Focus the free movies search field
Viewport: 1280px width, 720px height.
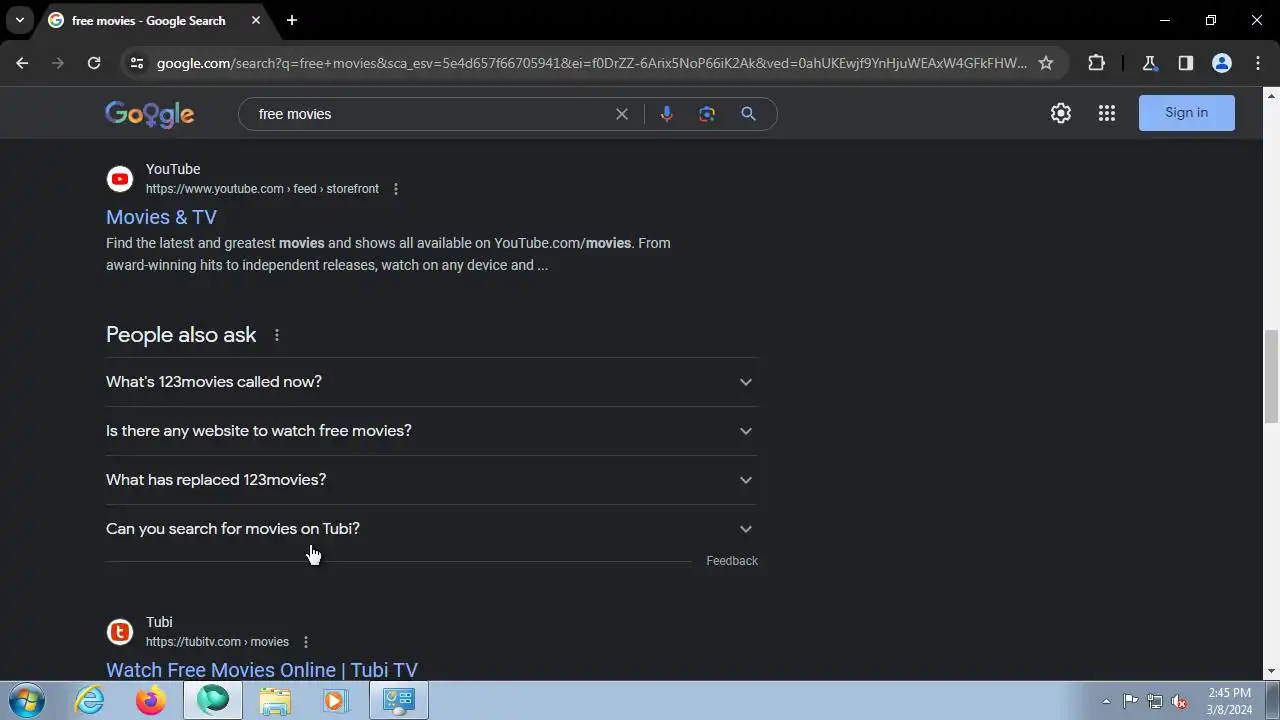pos(430,114)
